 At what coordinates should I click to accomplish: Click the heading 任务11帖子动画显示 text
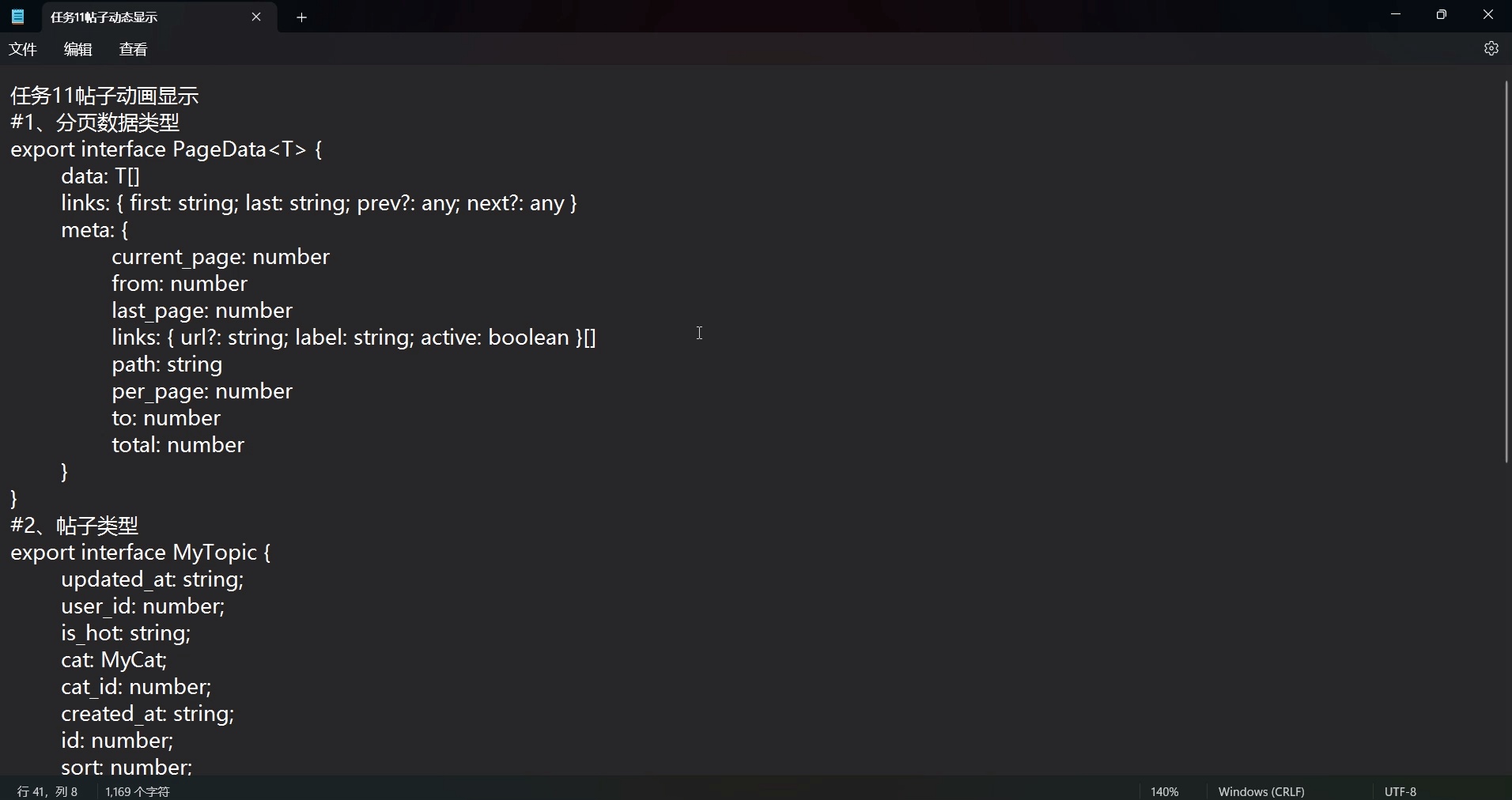coord(104,95)
